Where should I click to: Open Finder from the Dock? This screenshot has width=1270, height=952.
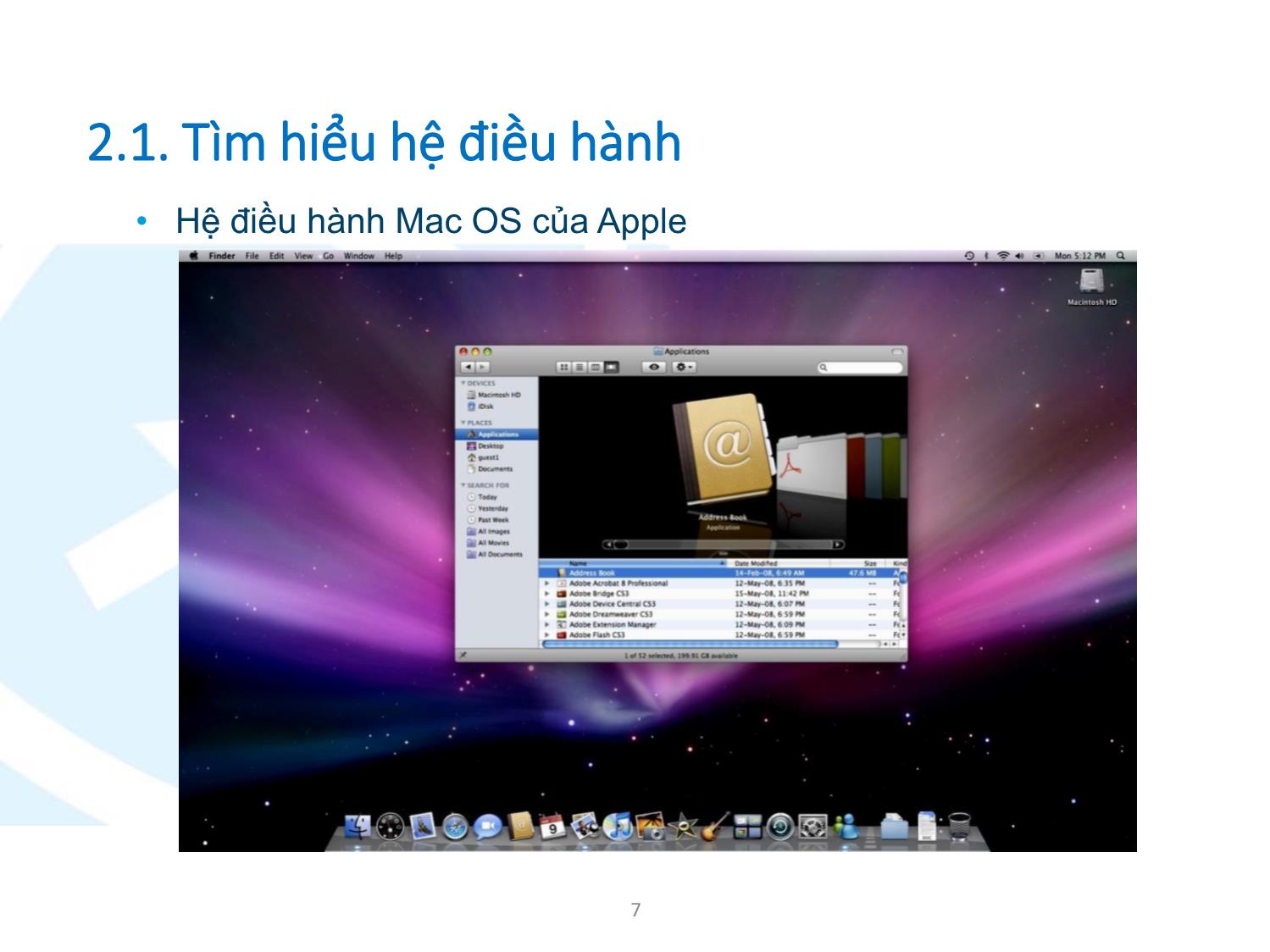click(358, 826)
